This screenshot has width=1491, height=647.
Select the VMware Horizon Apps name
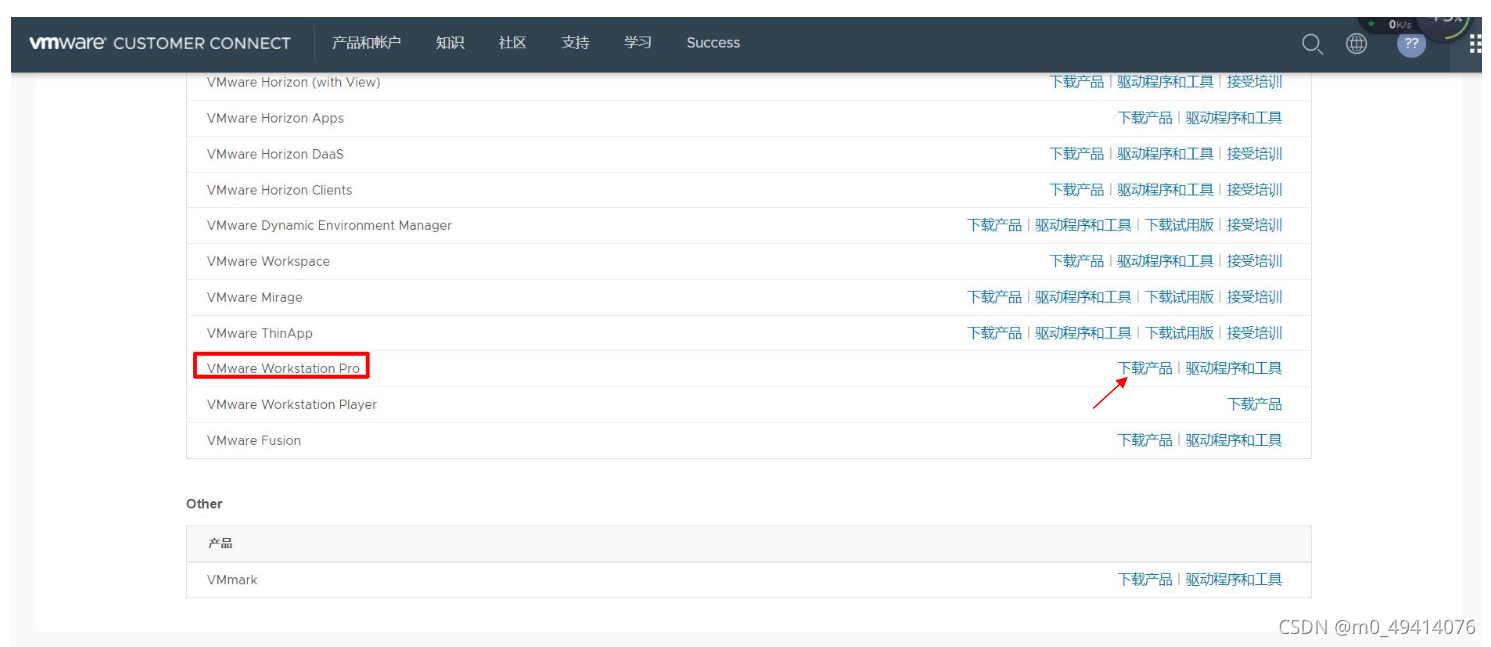pos(275,118)
